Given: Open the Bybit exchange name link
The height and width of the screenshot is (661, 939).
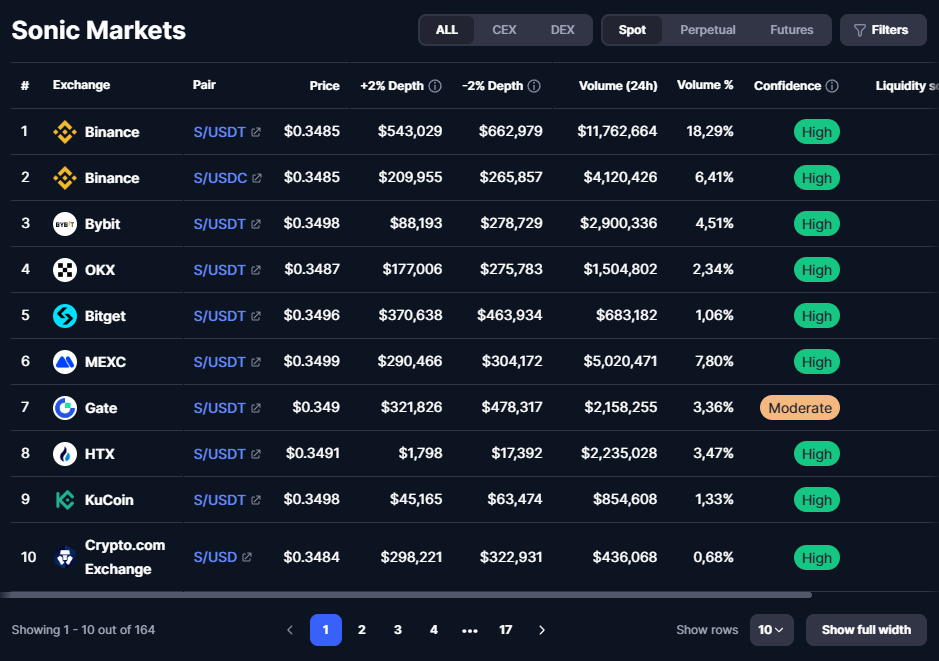Looking at the screenshot, I should (x=102, y=224).
